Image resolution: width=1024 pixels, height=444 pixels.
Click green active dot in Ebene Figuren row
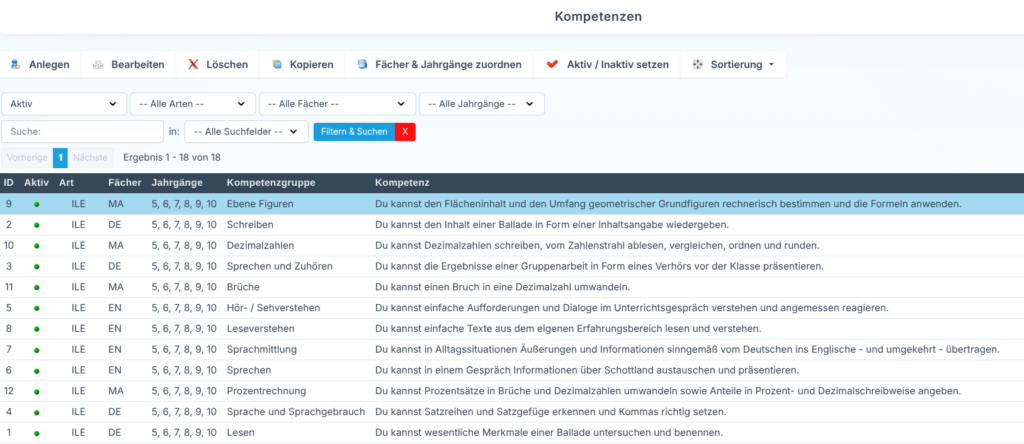coord(37,204)
